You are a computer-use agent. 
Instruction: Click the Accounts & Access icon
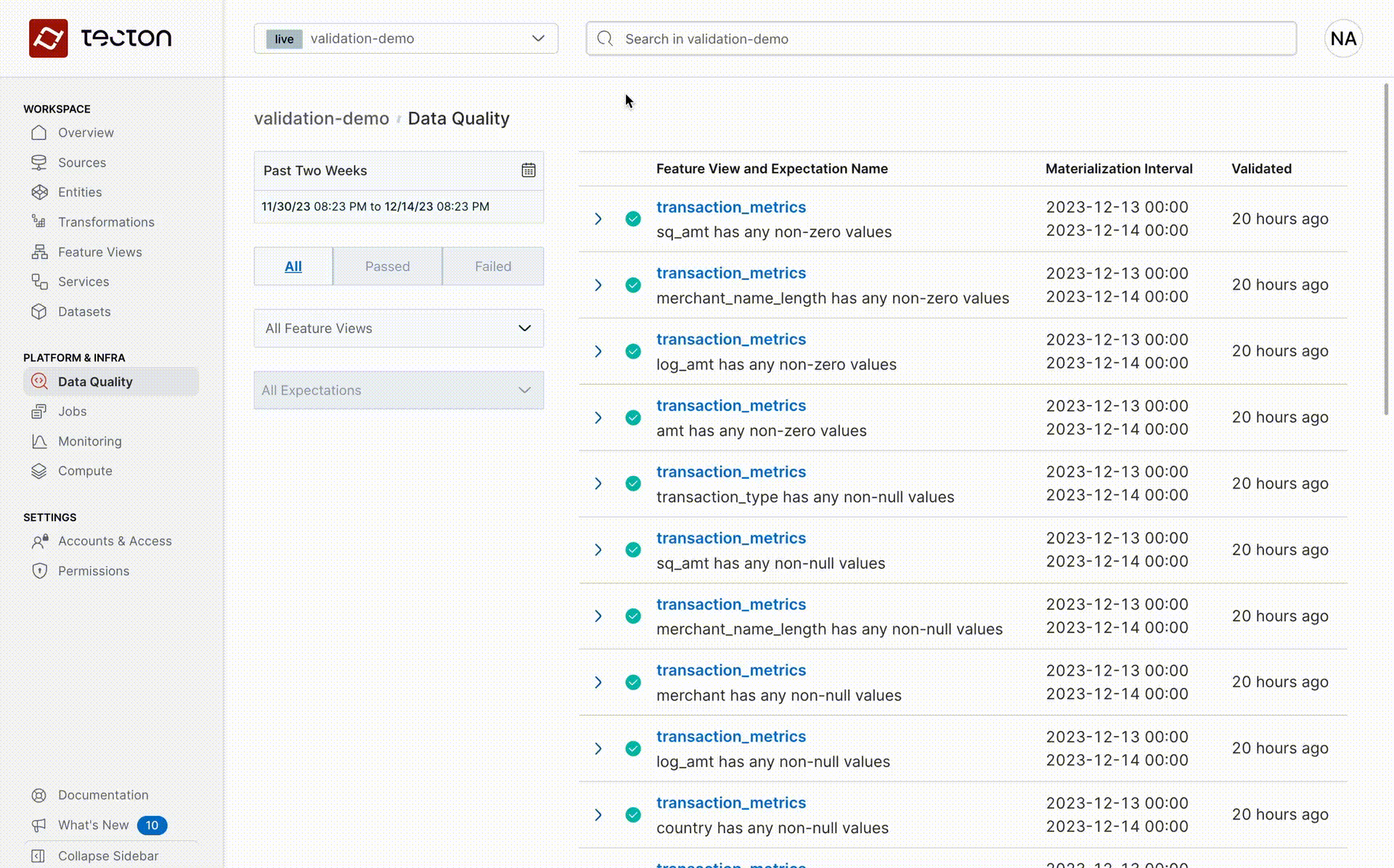tap(40, 541)
